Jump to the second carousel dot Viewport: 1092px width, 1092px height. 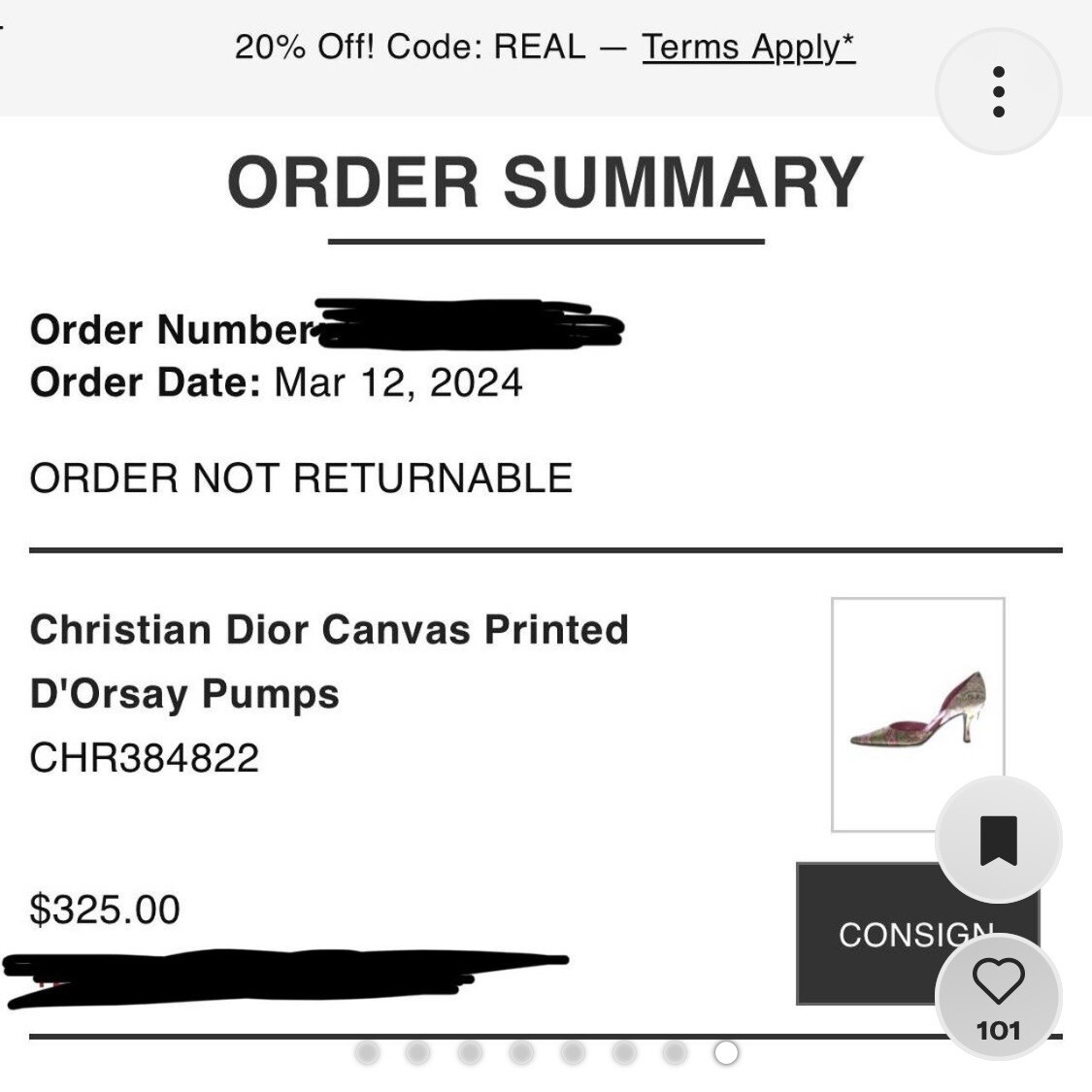[417, 1052]
